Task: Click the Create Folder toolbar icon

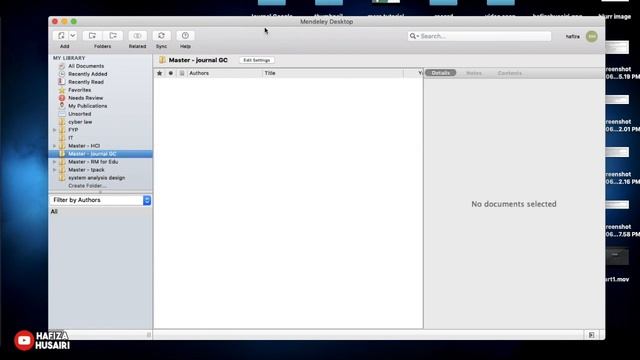Action: [x=93, y=36]
